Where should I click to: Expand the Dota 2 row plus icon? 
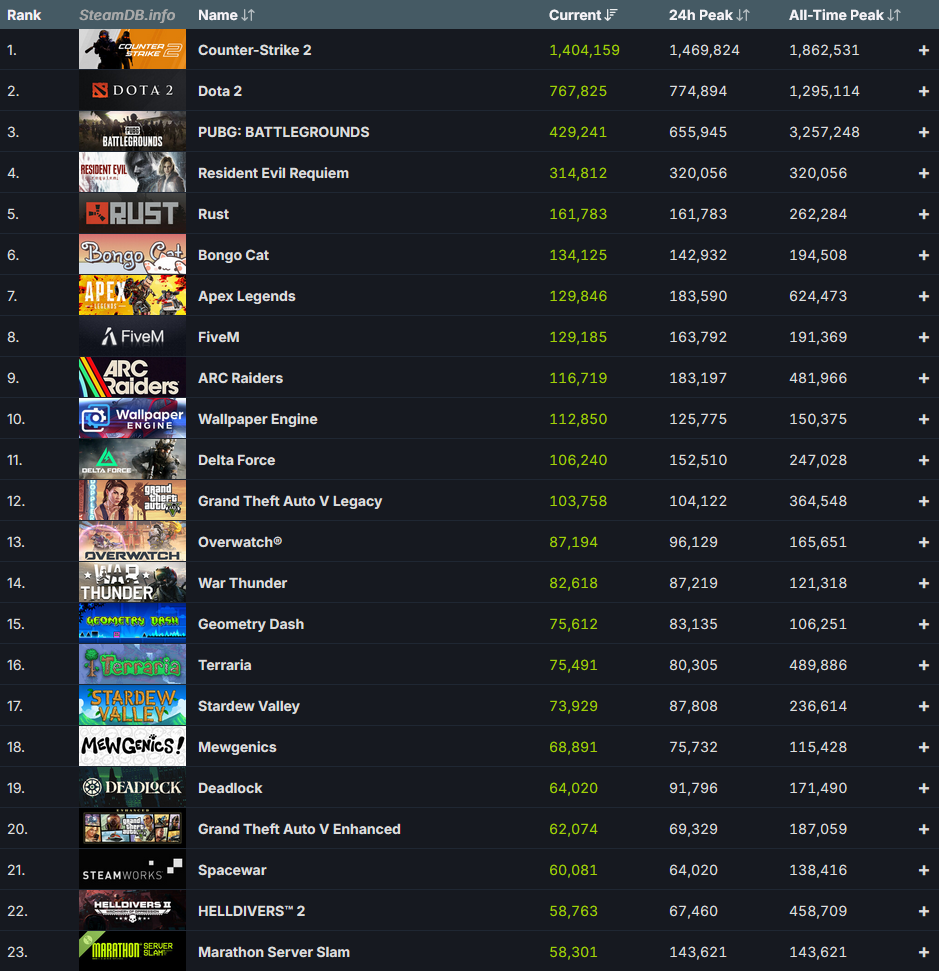click(924, 91)
